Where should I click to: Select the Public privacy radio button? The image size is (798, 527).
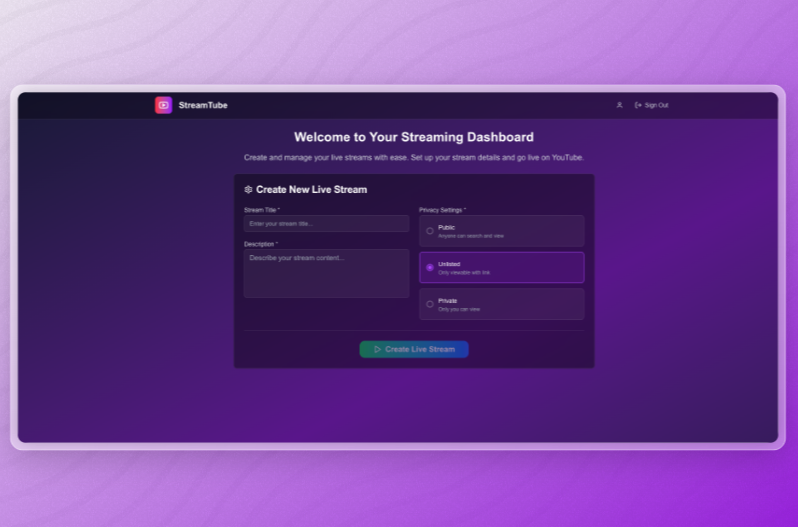[x=430, y=231]
